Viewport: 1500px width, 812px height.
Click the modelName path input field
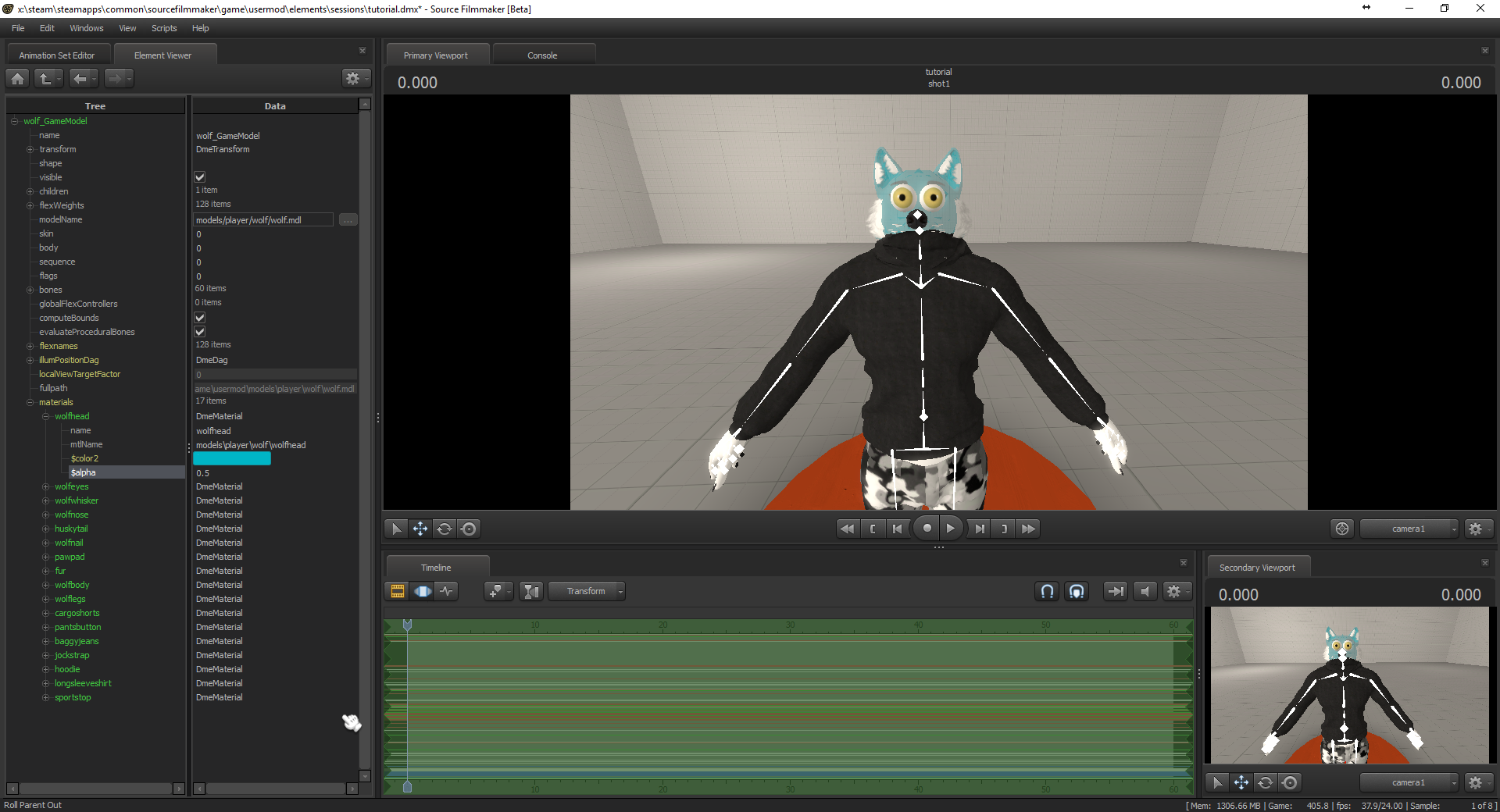coord(263,220)
